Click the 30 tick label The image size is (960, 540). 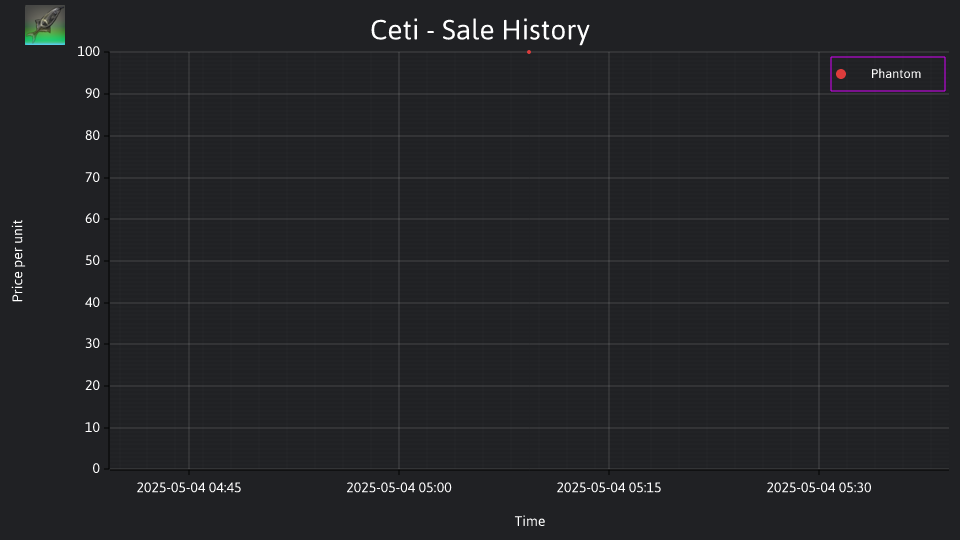coord(92,343)
